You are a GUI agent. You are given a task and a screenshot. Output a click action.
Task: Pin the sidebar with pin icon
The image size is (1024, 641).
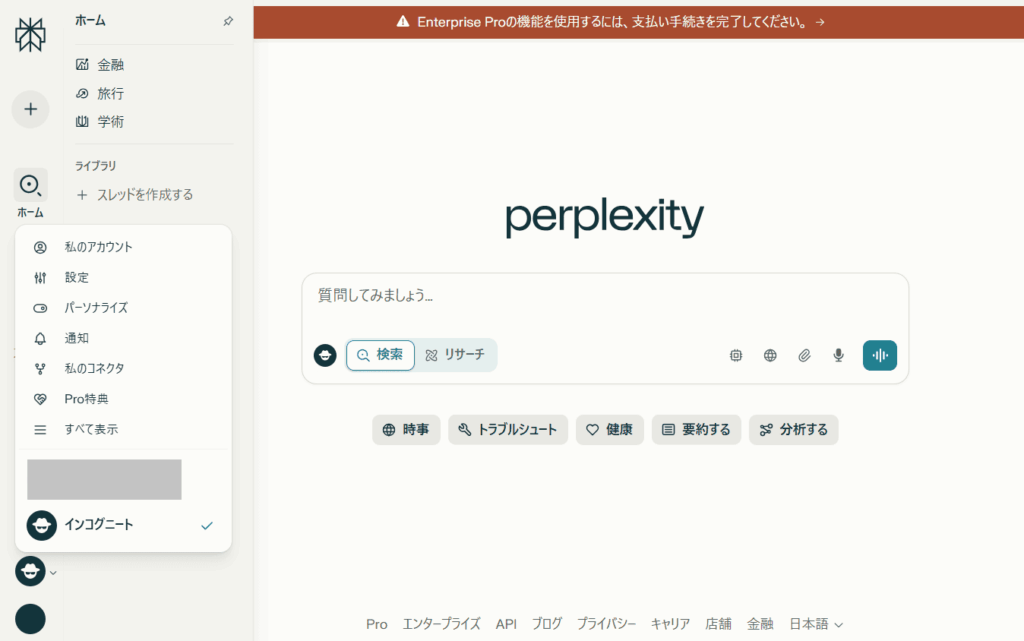tap(228, 21)
